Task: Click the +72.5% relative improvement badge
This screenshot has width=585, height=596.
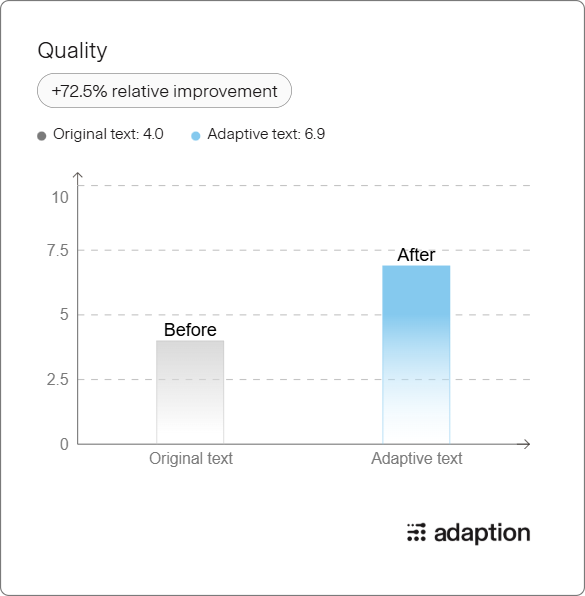Action: pos(164,91)
